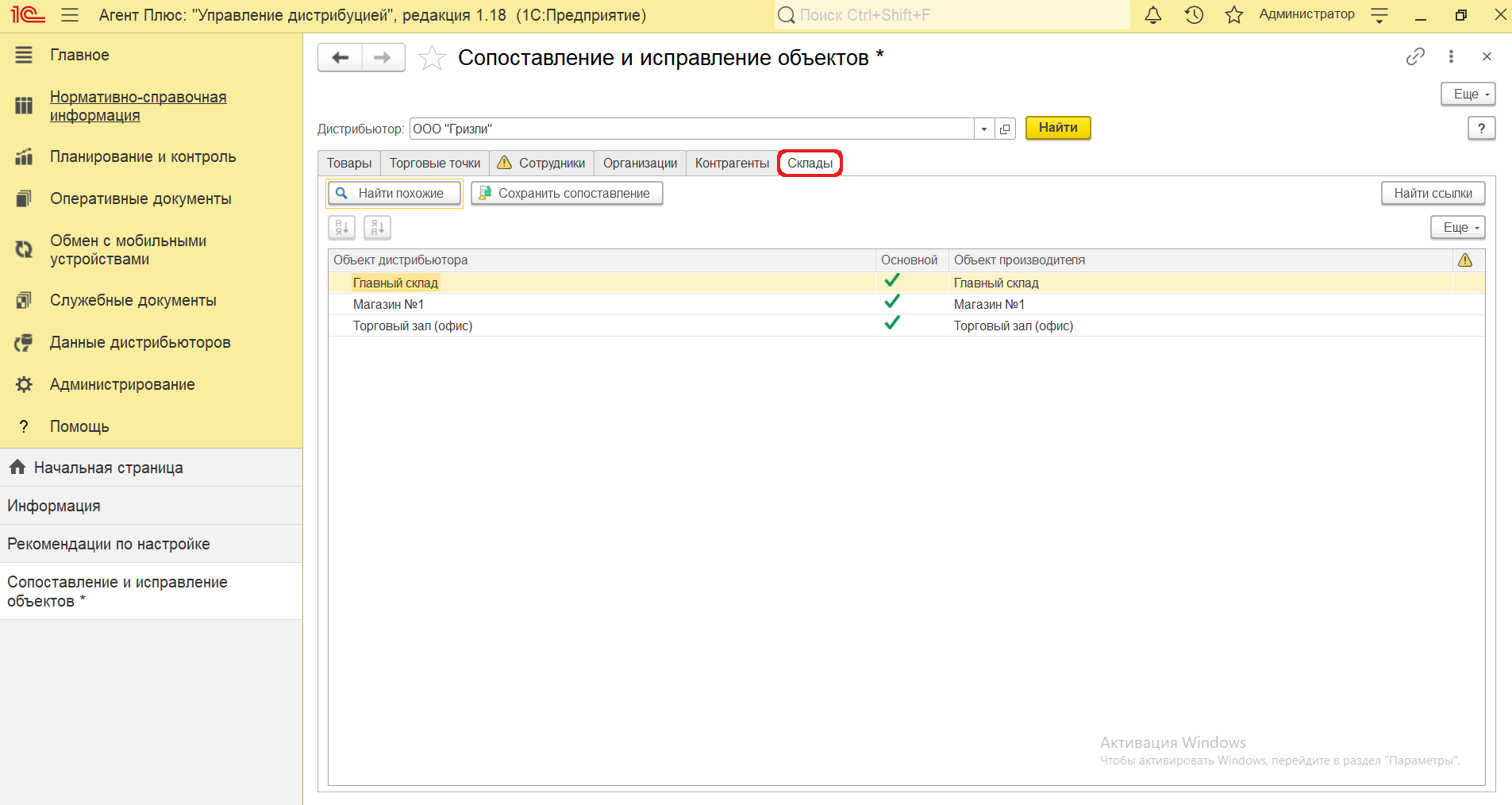Open the table's Еще dropdown menu
The height and width of the screenshot is (805, 1512).
coord(1458,227)
